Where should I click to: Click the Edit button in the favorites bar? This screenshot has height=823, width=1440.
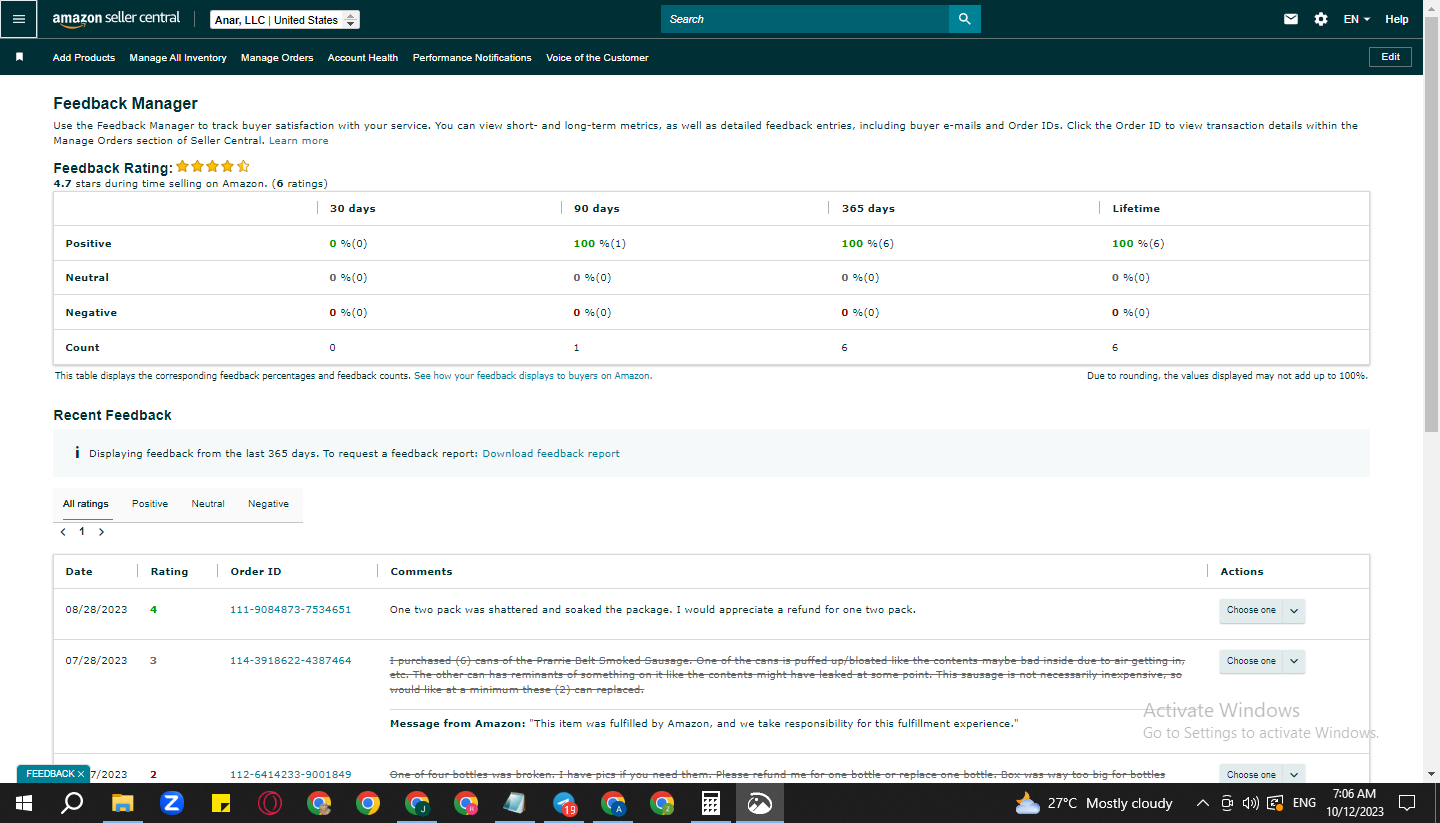[1390, 57]
